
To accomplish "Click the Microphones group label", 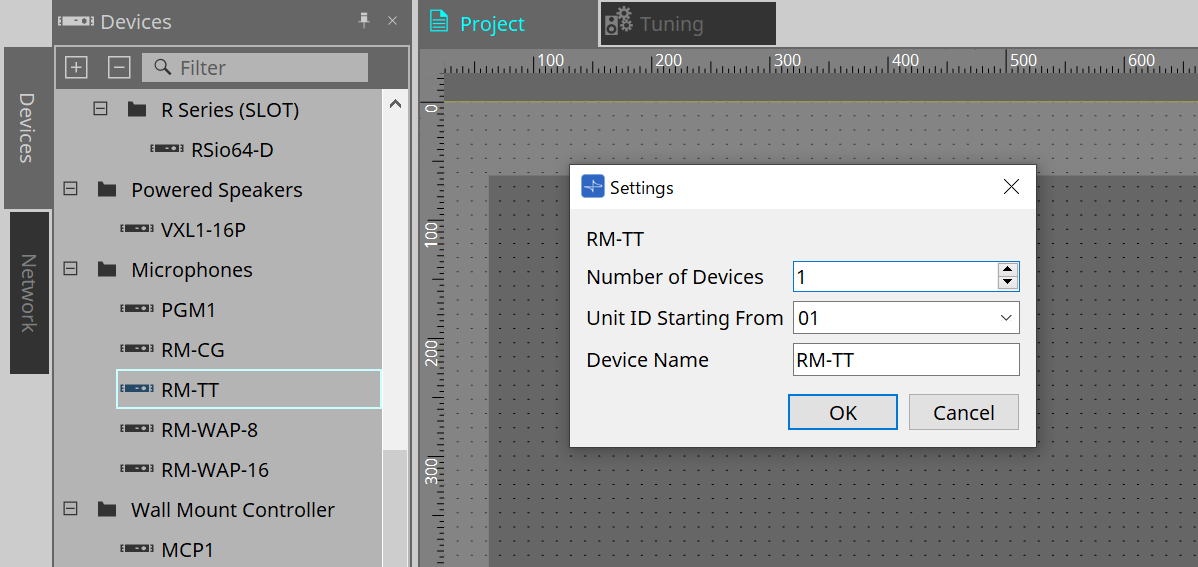I will 192,270.
